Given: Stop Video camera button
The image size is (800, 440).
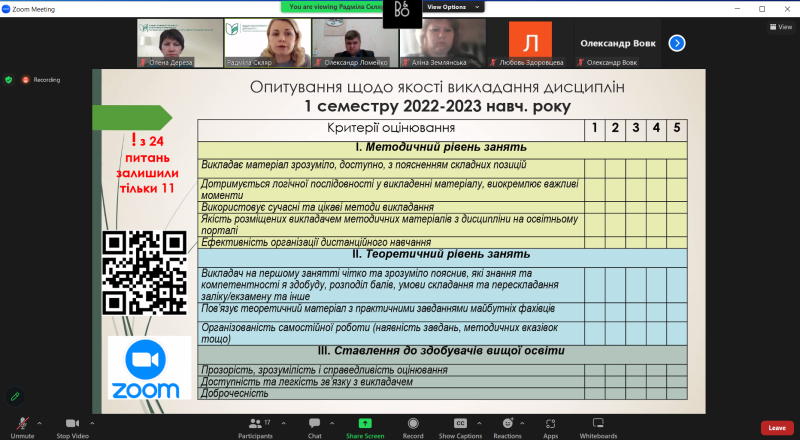Looking at the screenshot, I should pyautogui.click(x=72, y=428).
